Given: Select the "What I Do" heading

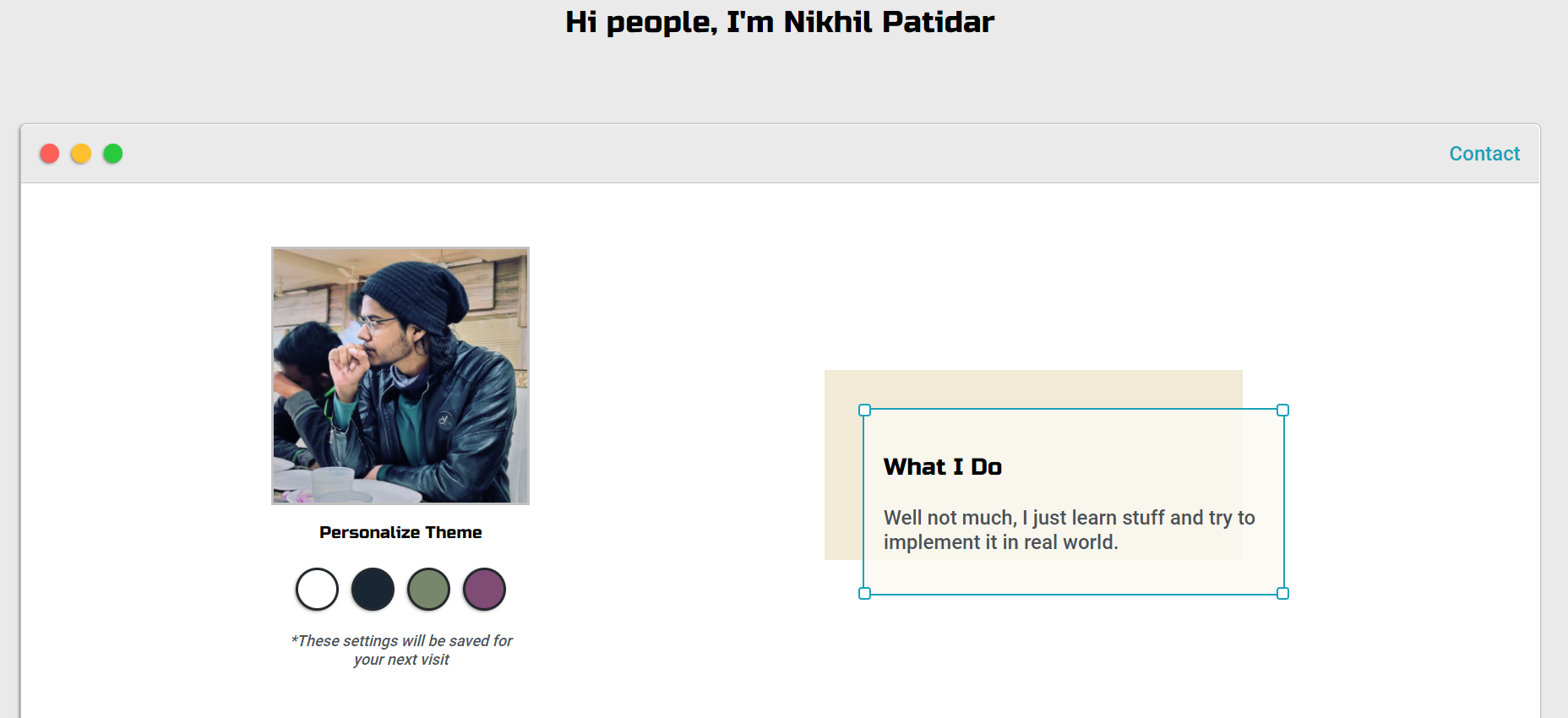Looking at the screenshot, I should point(943,467).
